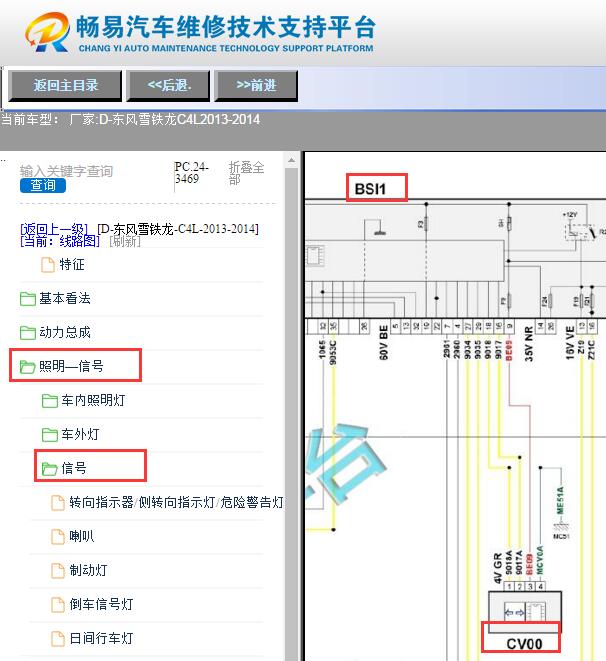
Task: Focus the 输入关键字查询 search field
Action: 67,171
